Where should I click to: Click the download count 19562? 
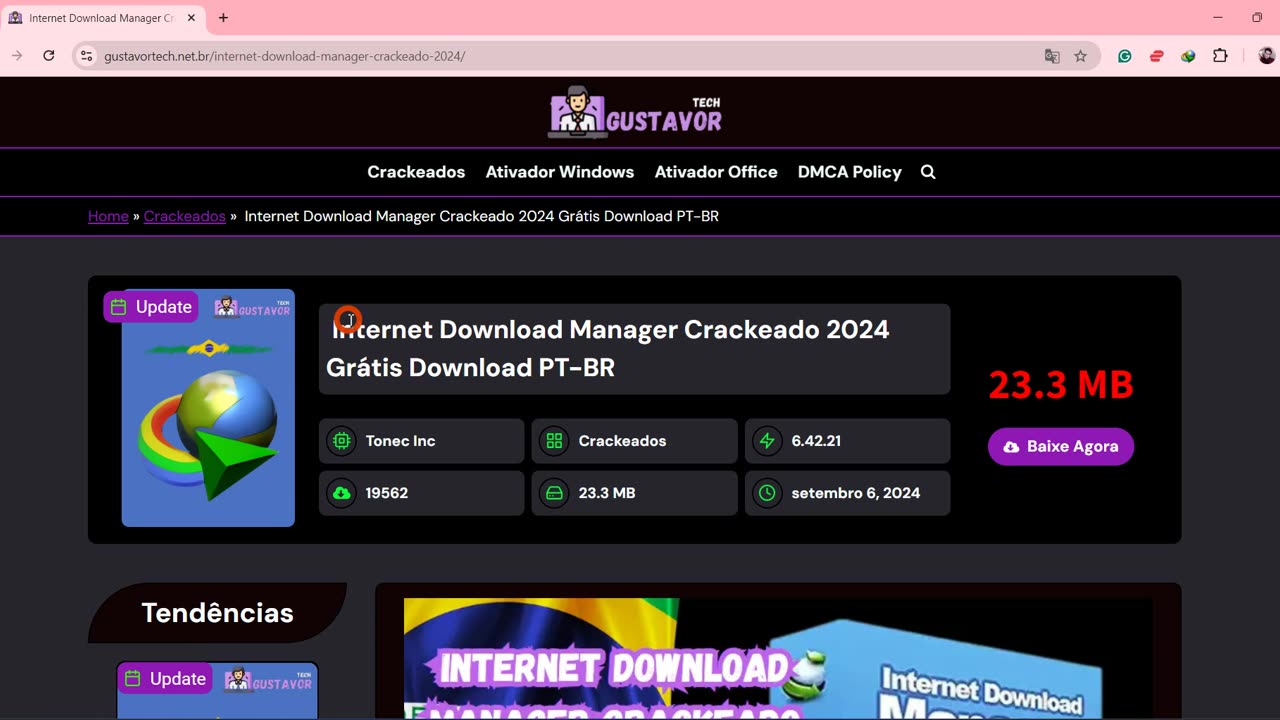coord(387,493)
